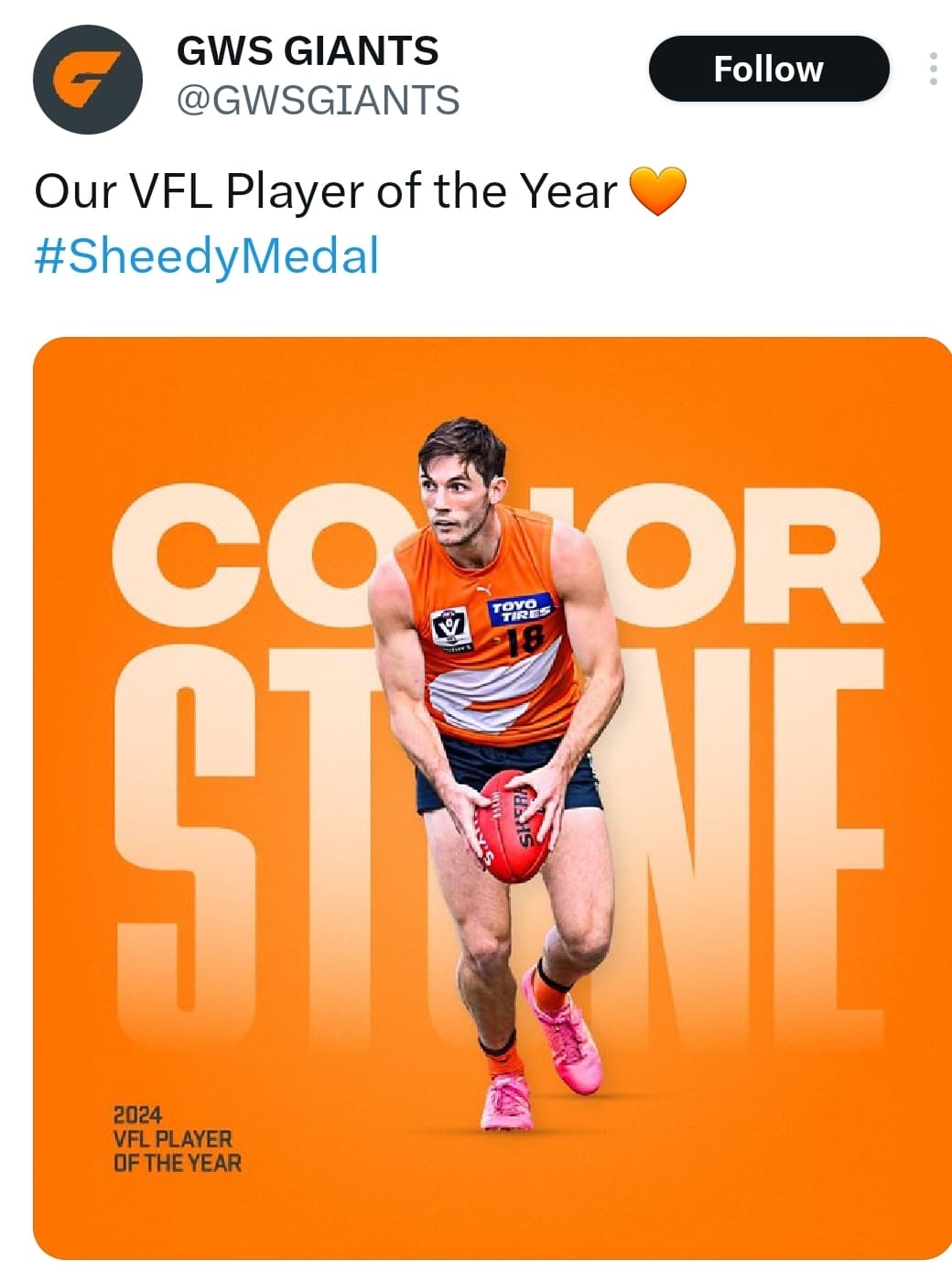The height and width of the screenshot is (1281, 952).
Task: Click the red Sherrin football
Action: point(513,826)
